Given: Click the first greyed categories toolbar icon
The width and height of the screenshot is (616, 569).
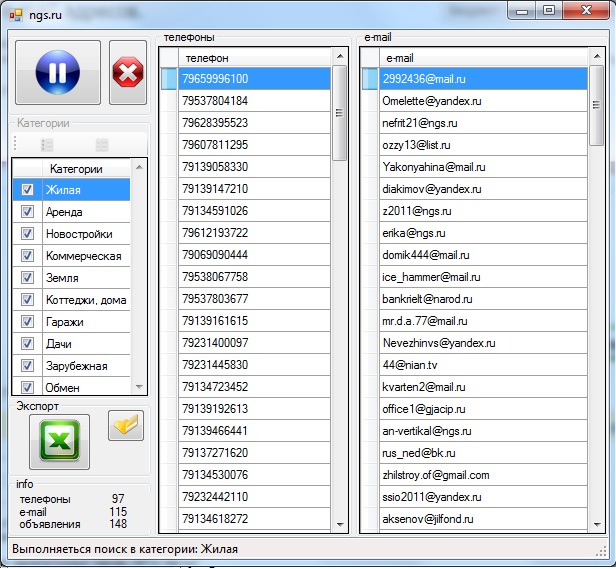Looking at the screenshot, I should pos(47,146).
